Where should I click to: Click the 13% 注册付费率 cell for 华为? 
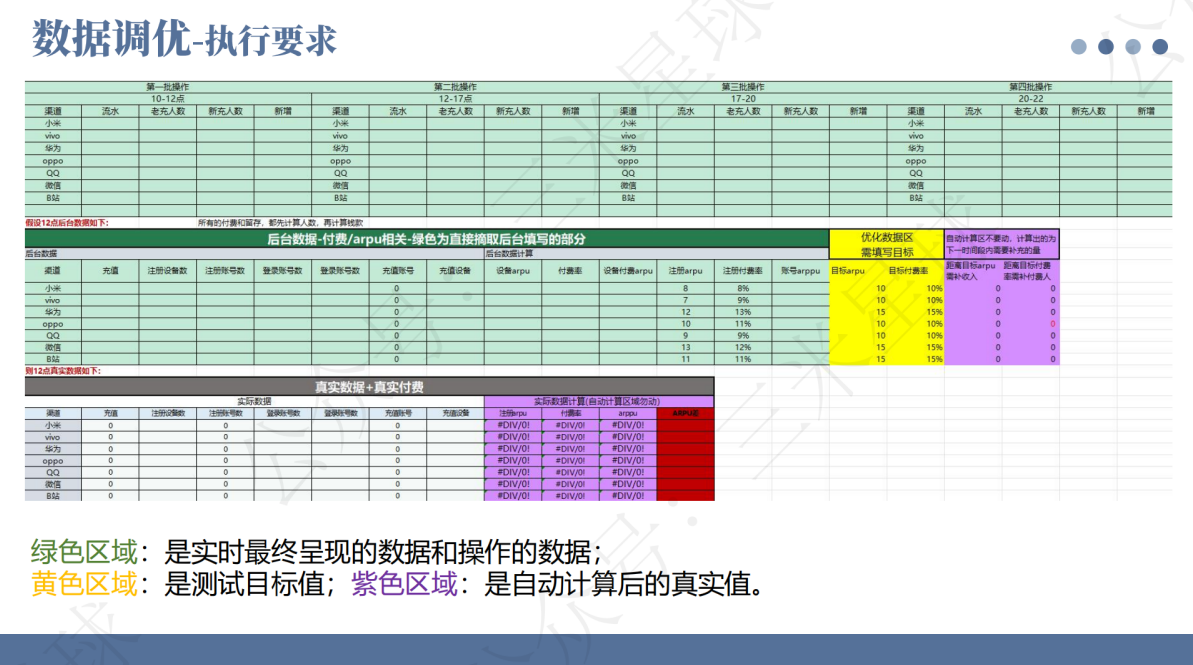pos(743,312)
